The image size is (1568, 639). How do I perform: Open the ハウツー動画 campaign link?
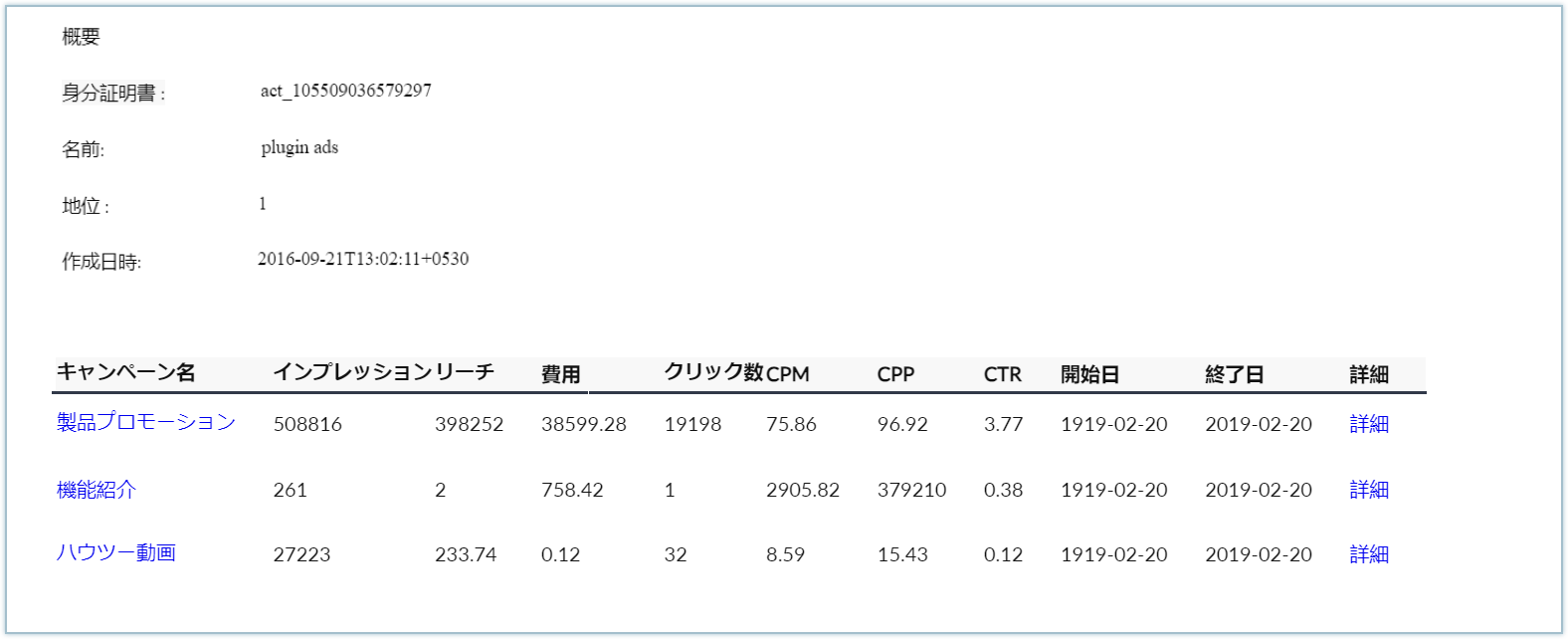coord(116,552)
